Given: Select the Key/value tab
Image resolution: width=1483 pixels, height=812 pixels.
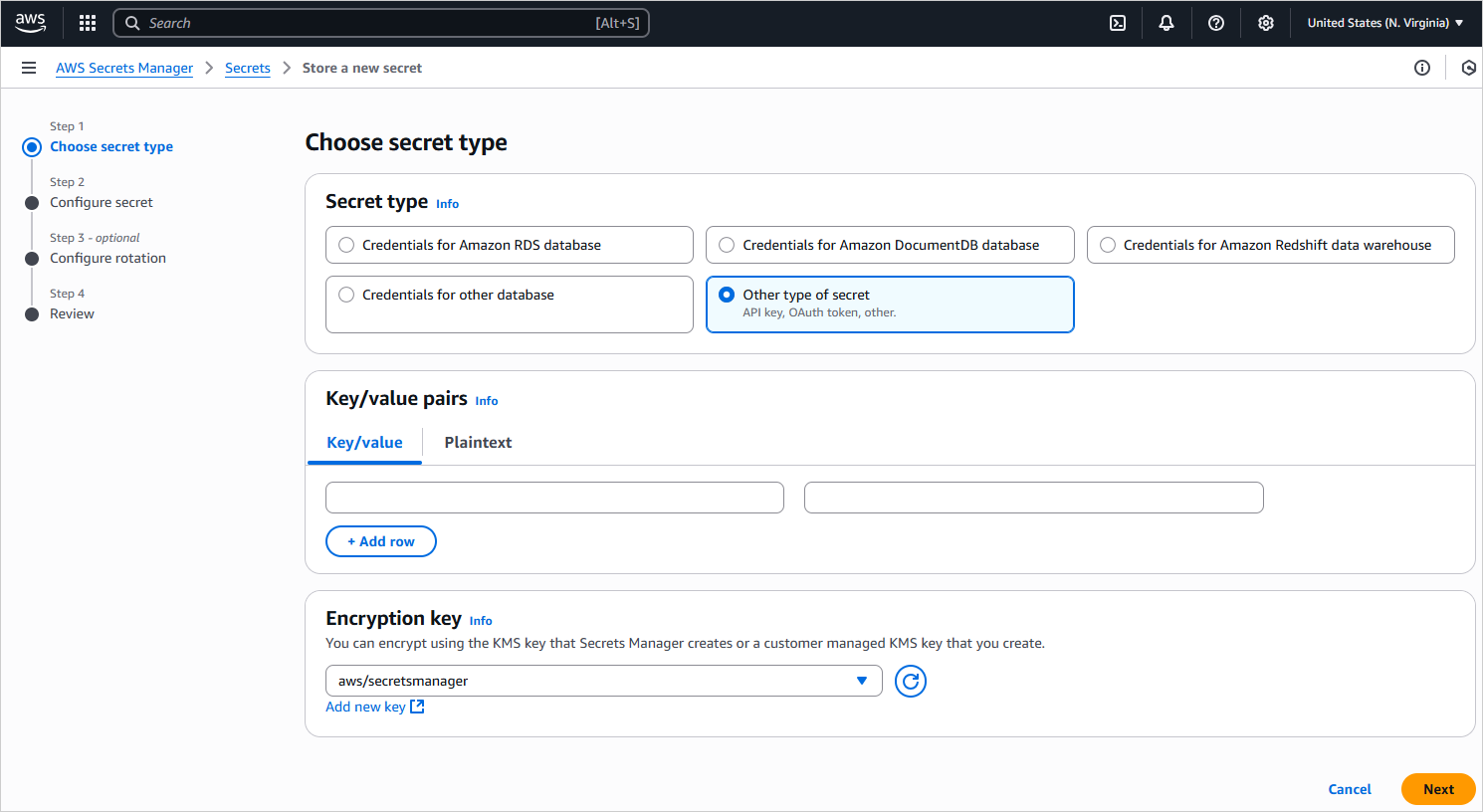Looking at the screenshot, I should click(x=364, y=443).
